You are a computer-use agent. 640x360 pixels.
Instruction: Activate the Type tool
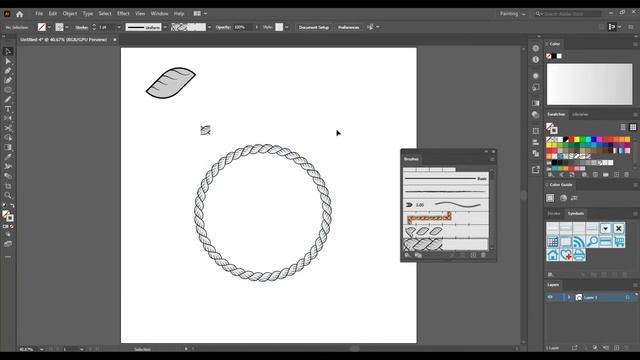tap(8, 109)
